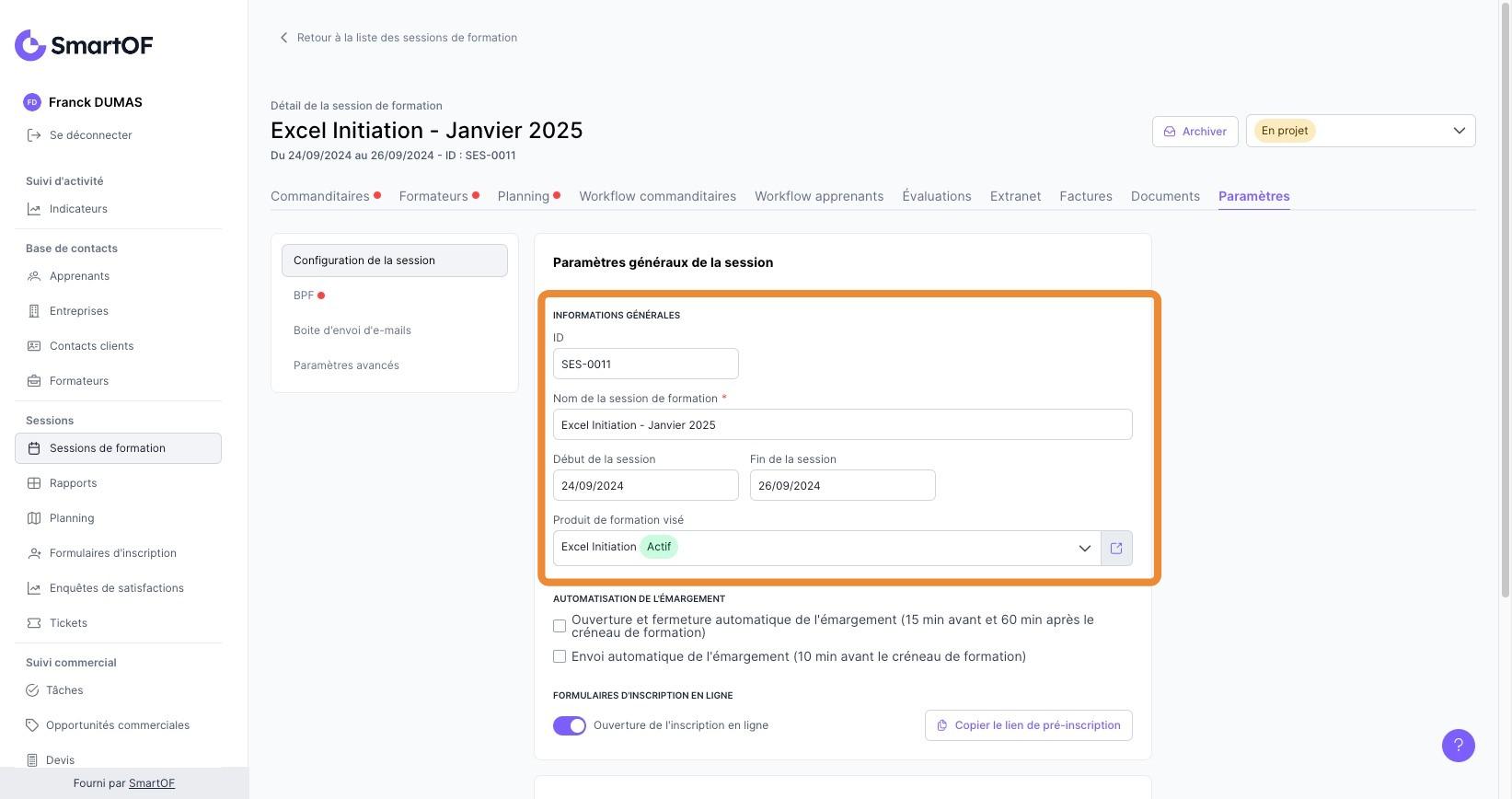This screenshot has width=1512, height=799.
Task: Click the Se déconnecter logout icon
Action: point(34,135)
